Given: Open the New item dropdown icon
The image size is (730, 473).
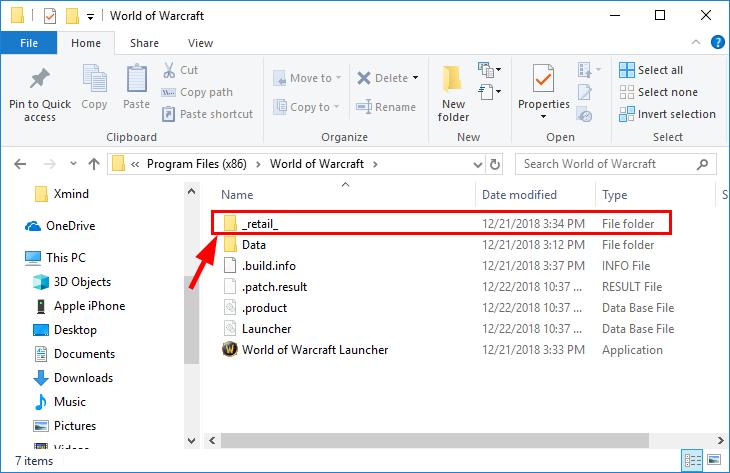Looking at the screenshot, I should coord(489,70).
